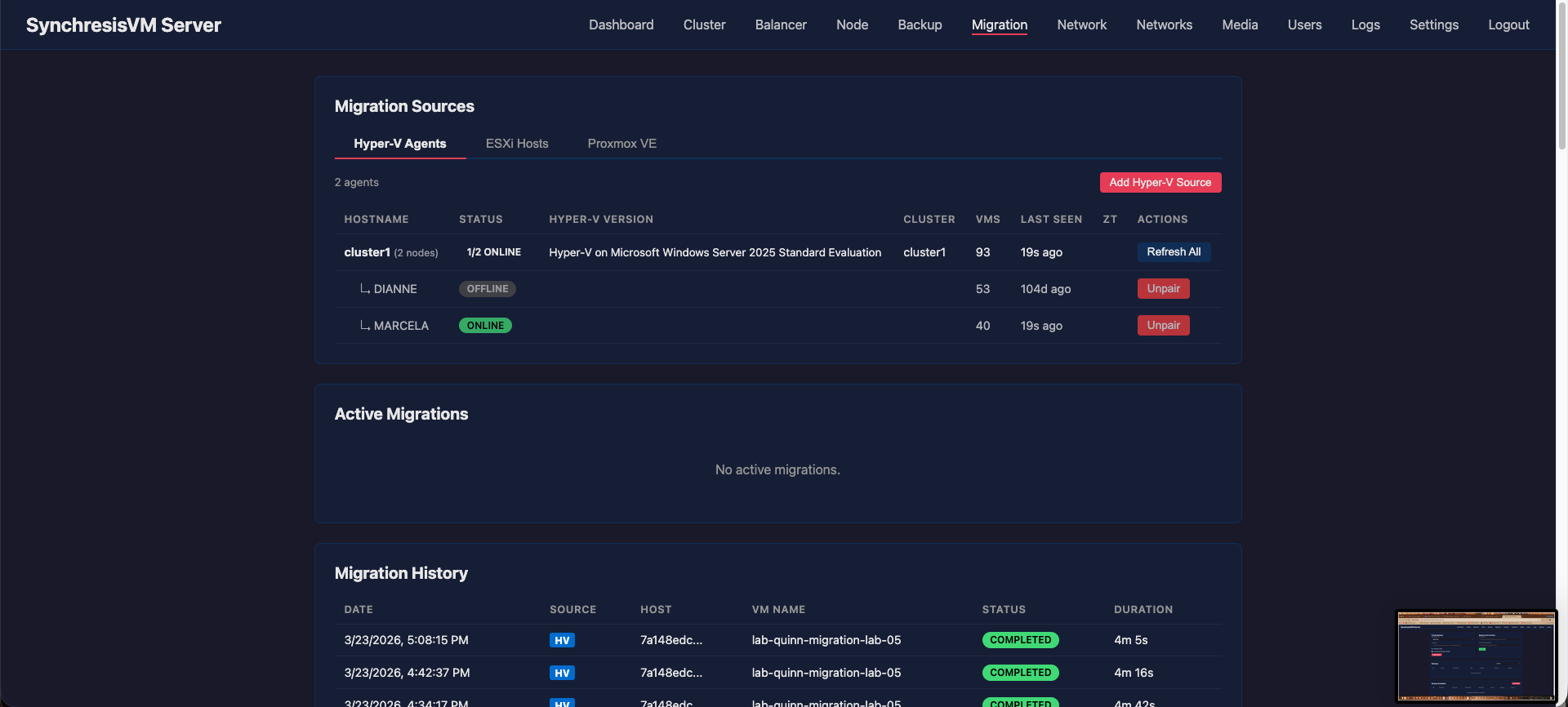Click the DURATION column header
Image resolution: width=1568 pixels, height=707 pixels.
pyautogui.click(x=1143, y=610)
